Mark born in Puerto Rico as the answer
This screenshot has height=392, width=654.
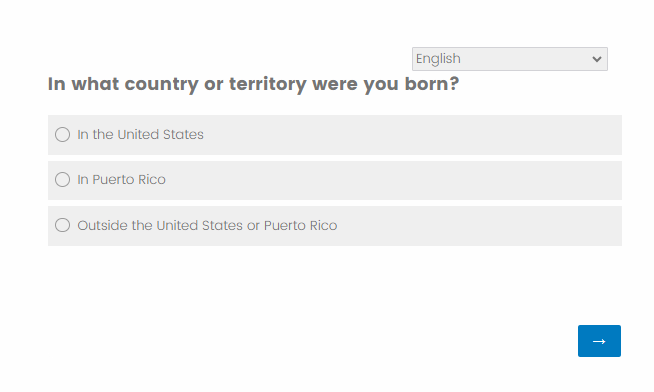click(63, 179)
